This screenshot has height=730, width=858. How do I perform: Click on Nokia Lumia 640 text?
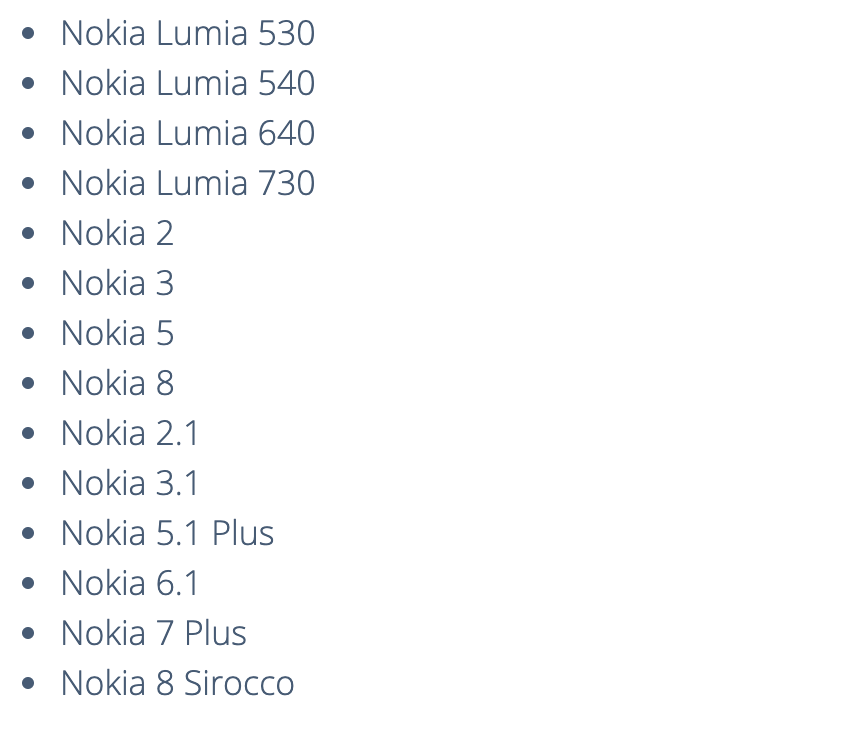coord(188,133)
